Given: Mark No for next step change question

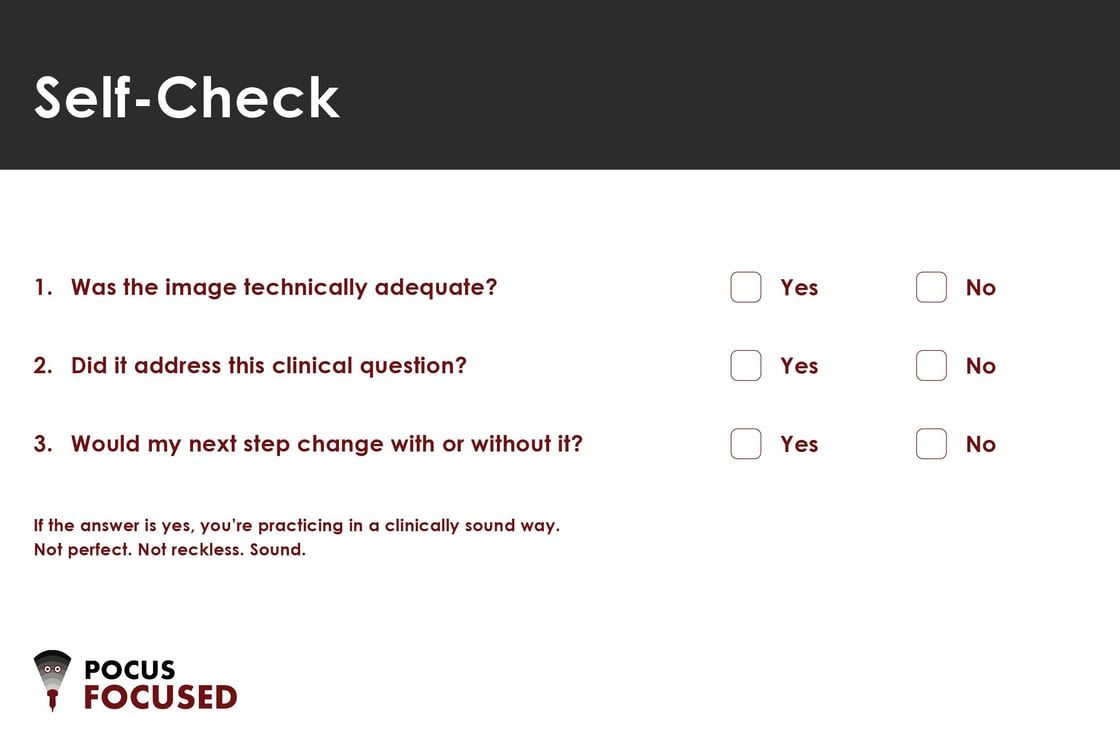Looking at the screenshot, I should pos(931,444).
